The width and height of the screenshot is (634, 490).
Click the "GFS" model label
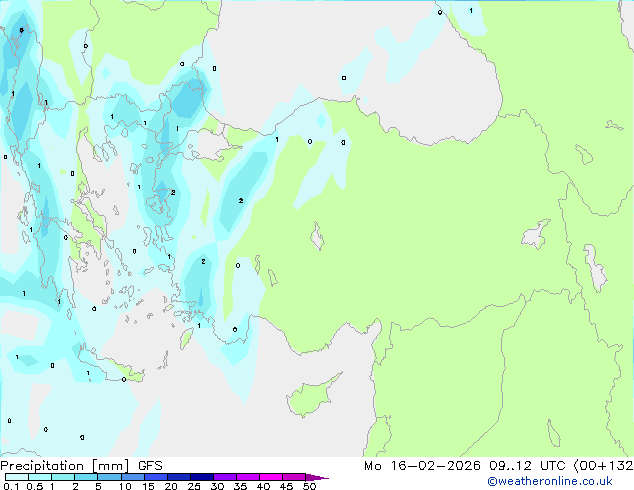(150, 466)
